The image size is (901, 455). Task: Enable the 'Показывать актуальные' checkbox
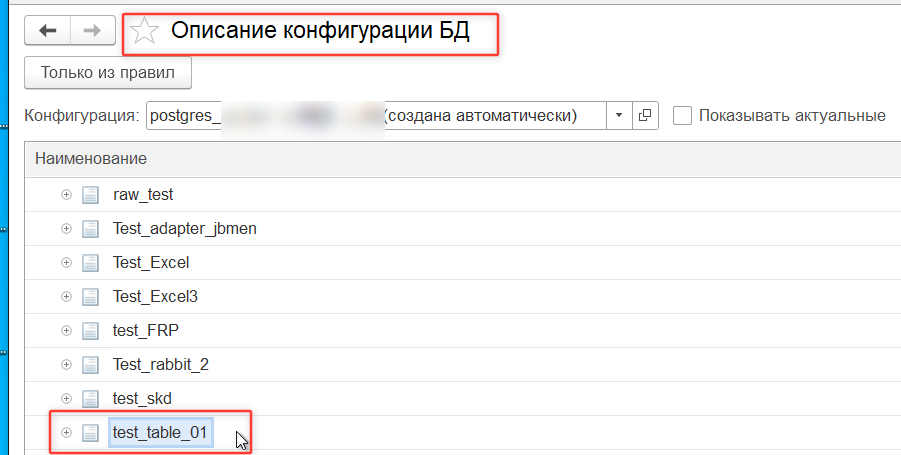click(683, 116)
